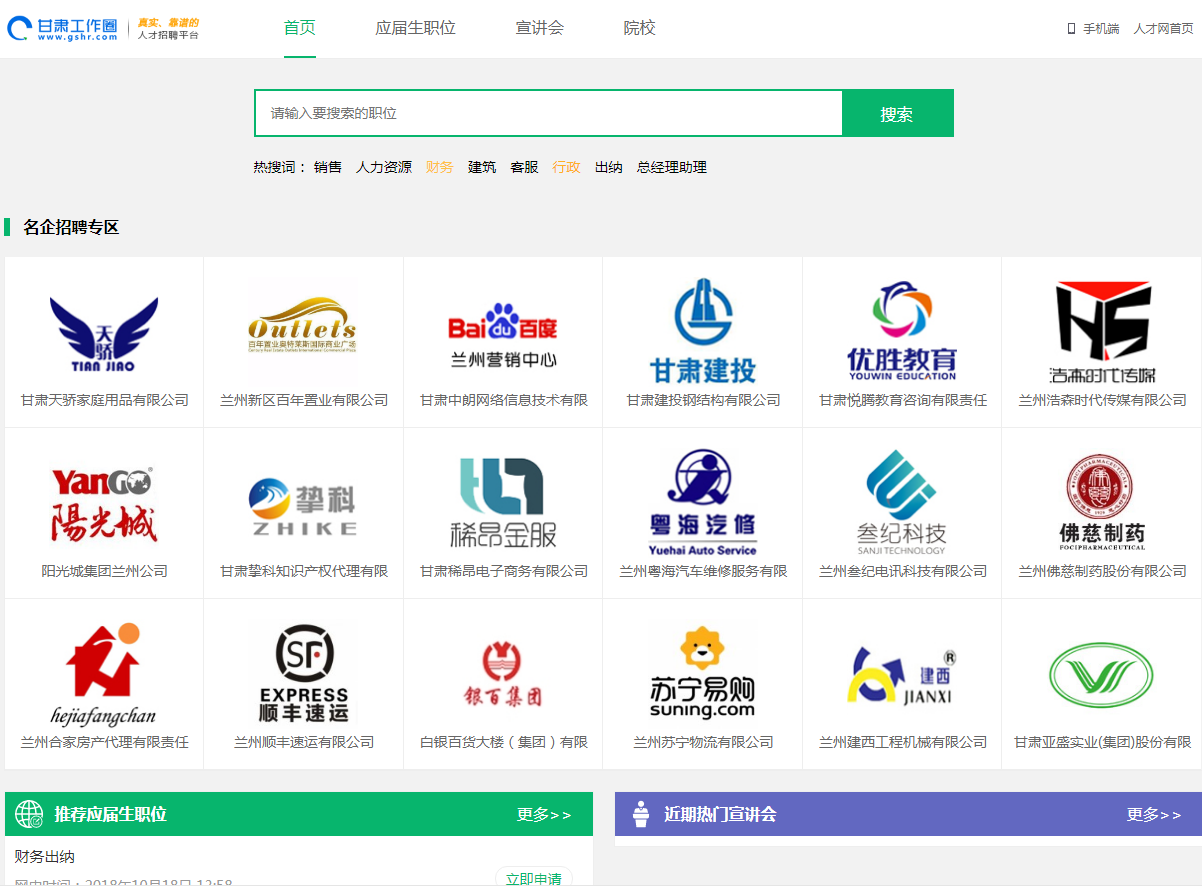
Task: Open the SF Express 顺丰速运 logo
Action: click(303, 673)
